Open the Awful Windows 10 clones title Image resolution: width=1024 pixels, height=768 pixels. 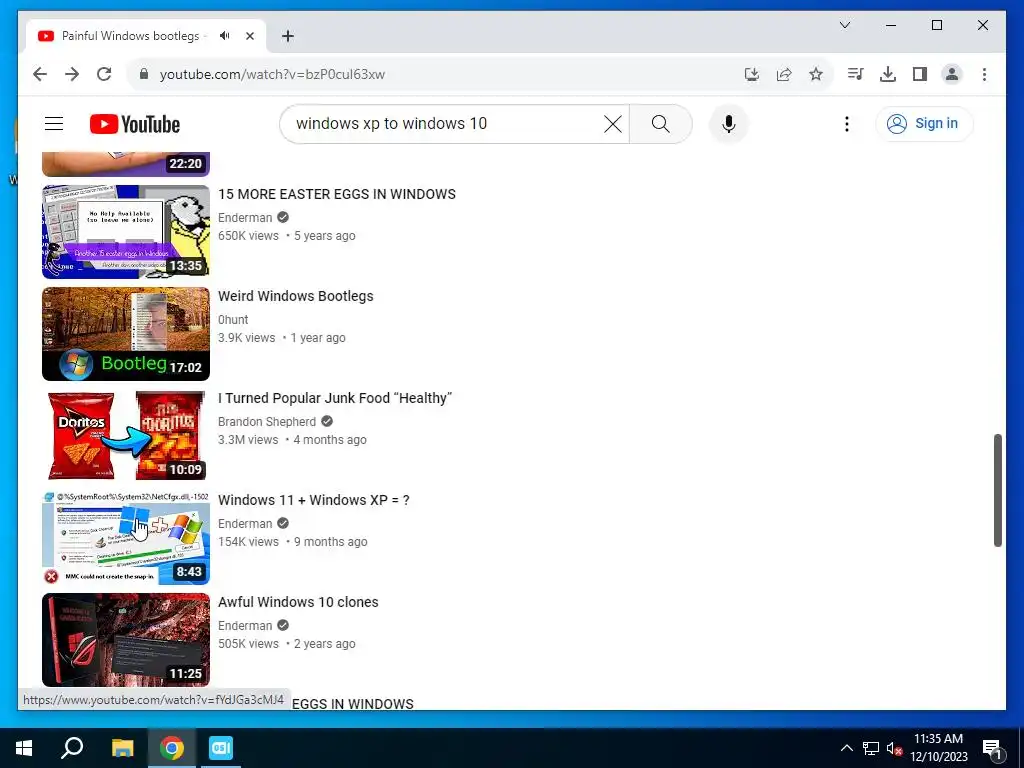point(298,601)
